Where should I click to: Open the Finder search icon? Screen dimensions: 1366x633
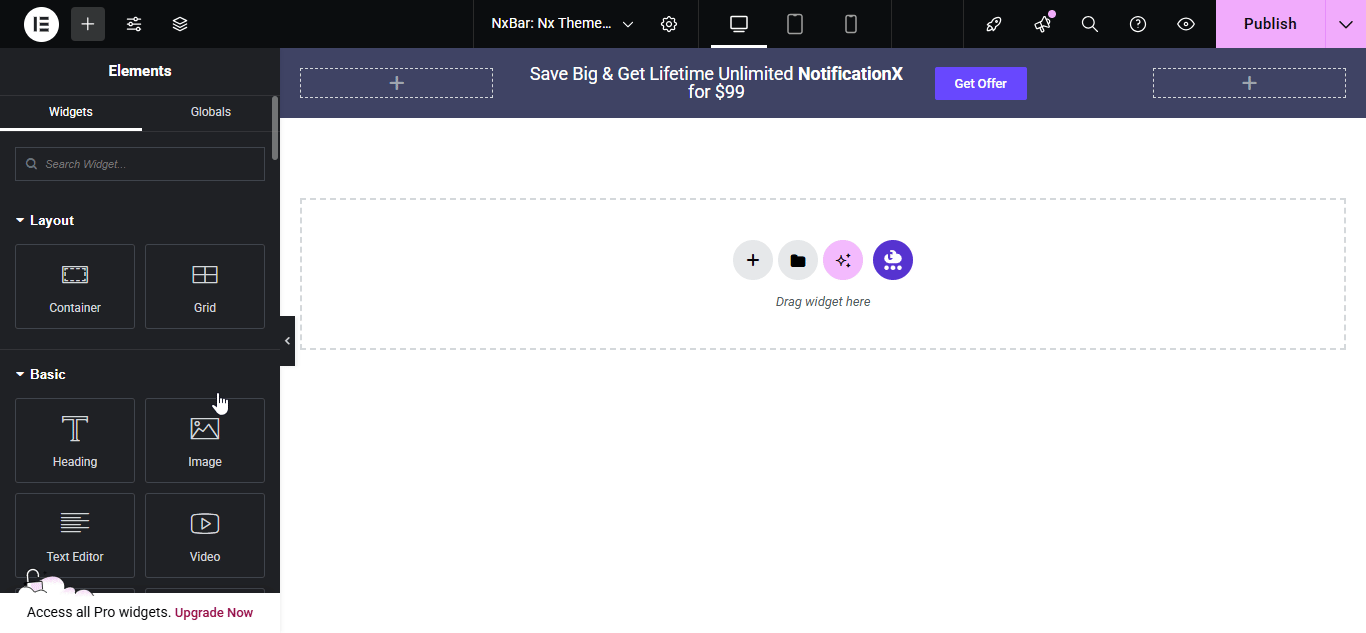pyautogui.click(x=1090, y=24)
